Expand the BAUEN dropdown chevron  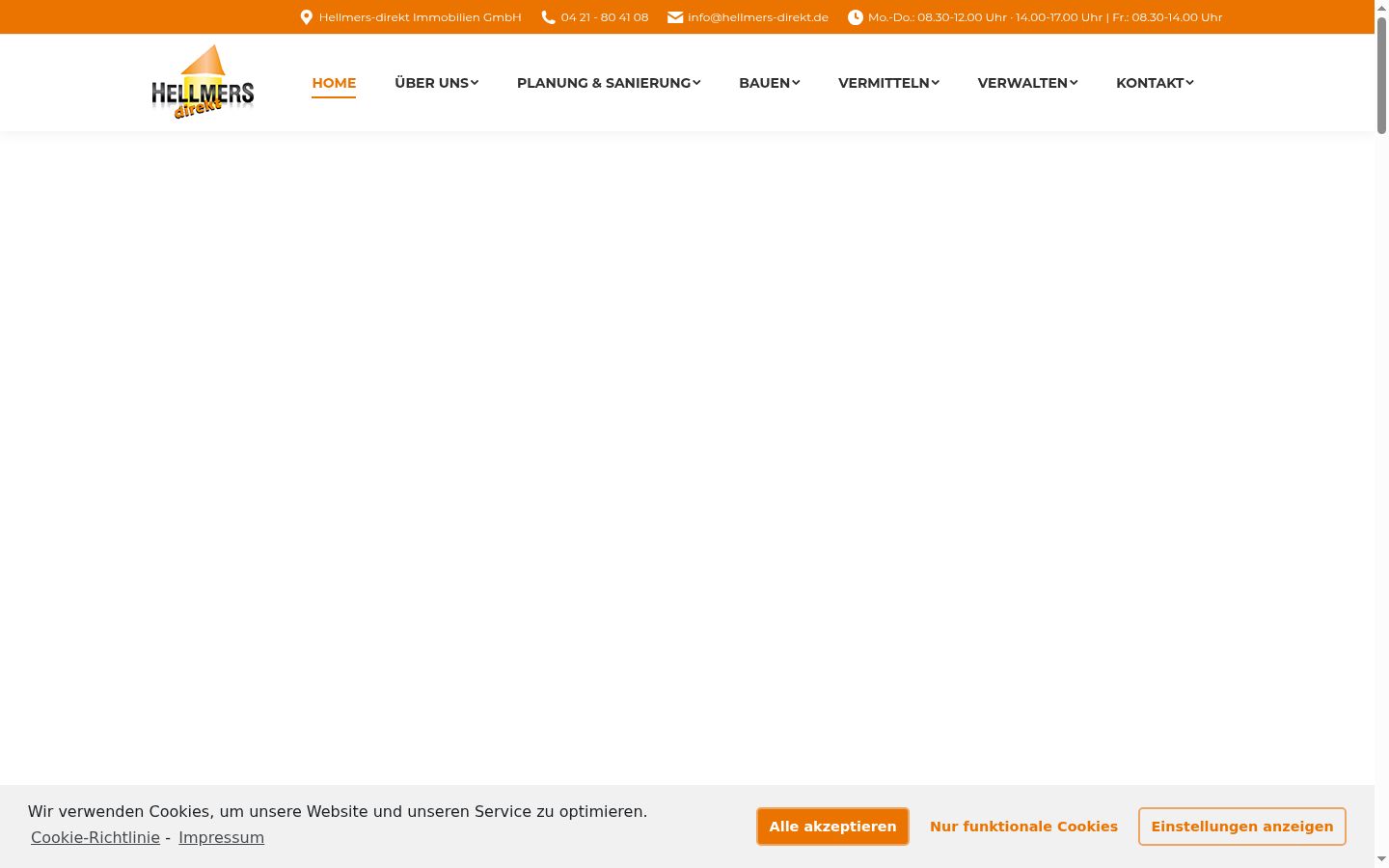[x=796, y=83]
